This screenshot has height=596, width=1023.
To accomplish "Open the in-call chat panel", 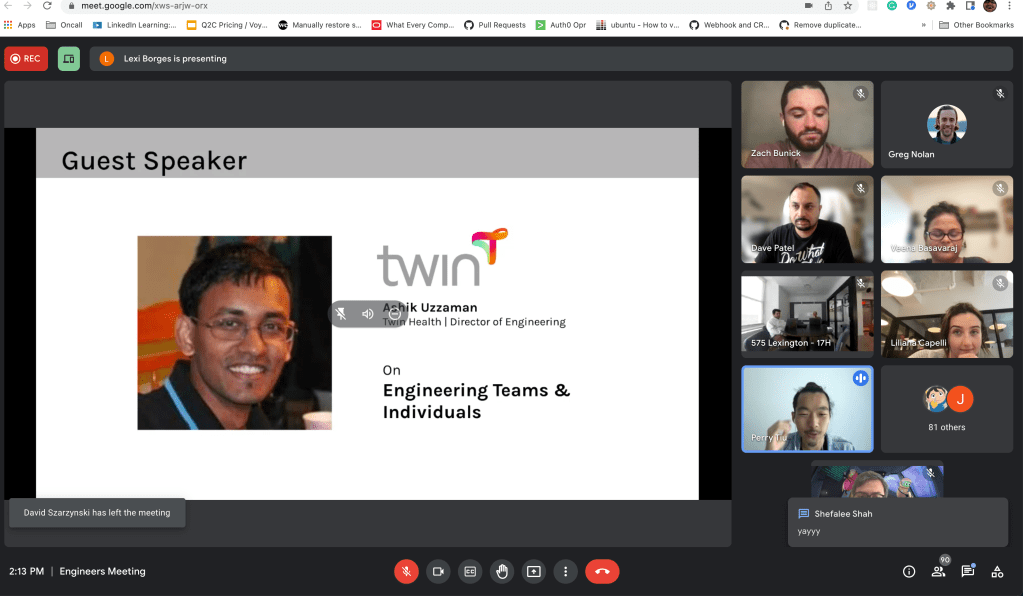I will pos(967,571).
